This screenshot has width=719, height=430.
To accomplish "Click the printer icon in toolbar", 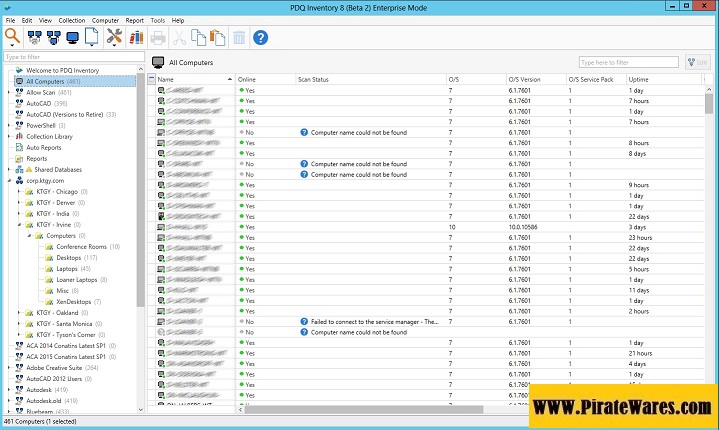I will click(x=158, y=37).
